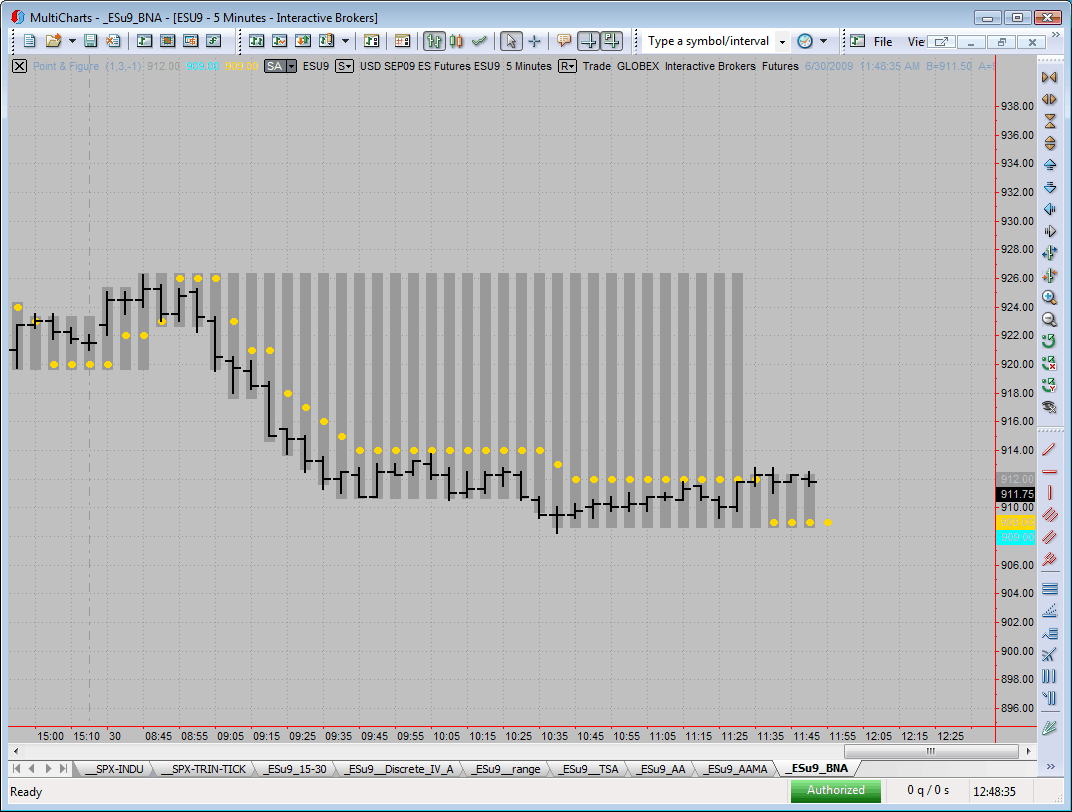Click the expand bar spacing icon
The height and width of the screenshot is (812, 1072).
click(x=1049, y=99)
